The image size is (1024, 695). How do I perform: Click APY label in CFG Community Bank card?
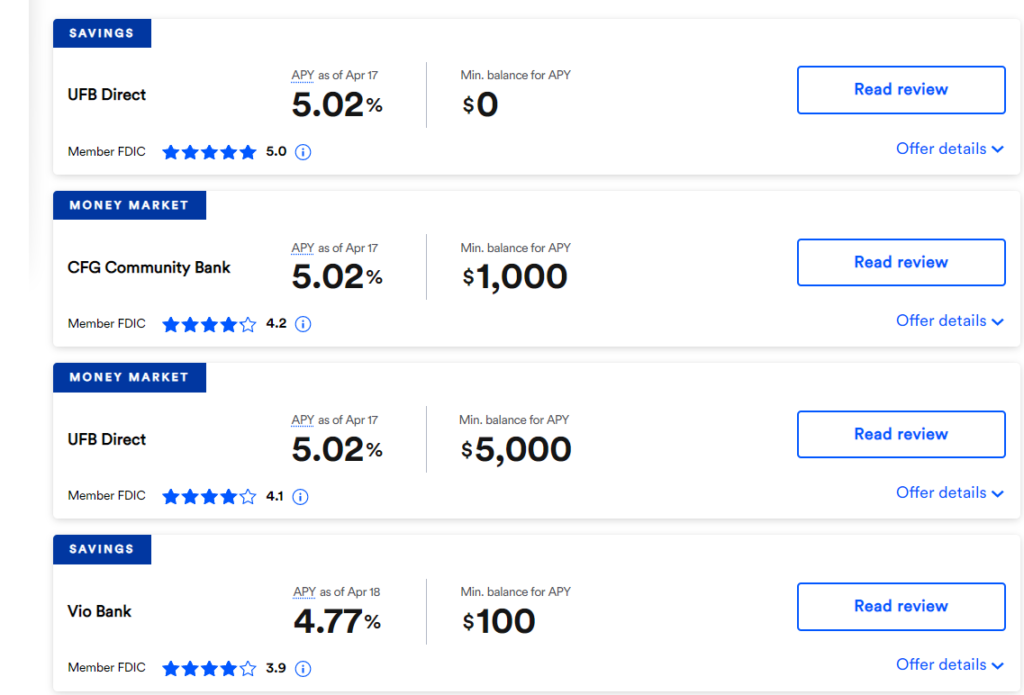[x=302, y=248]
